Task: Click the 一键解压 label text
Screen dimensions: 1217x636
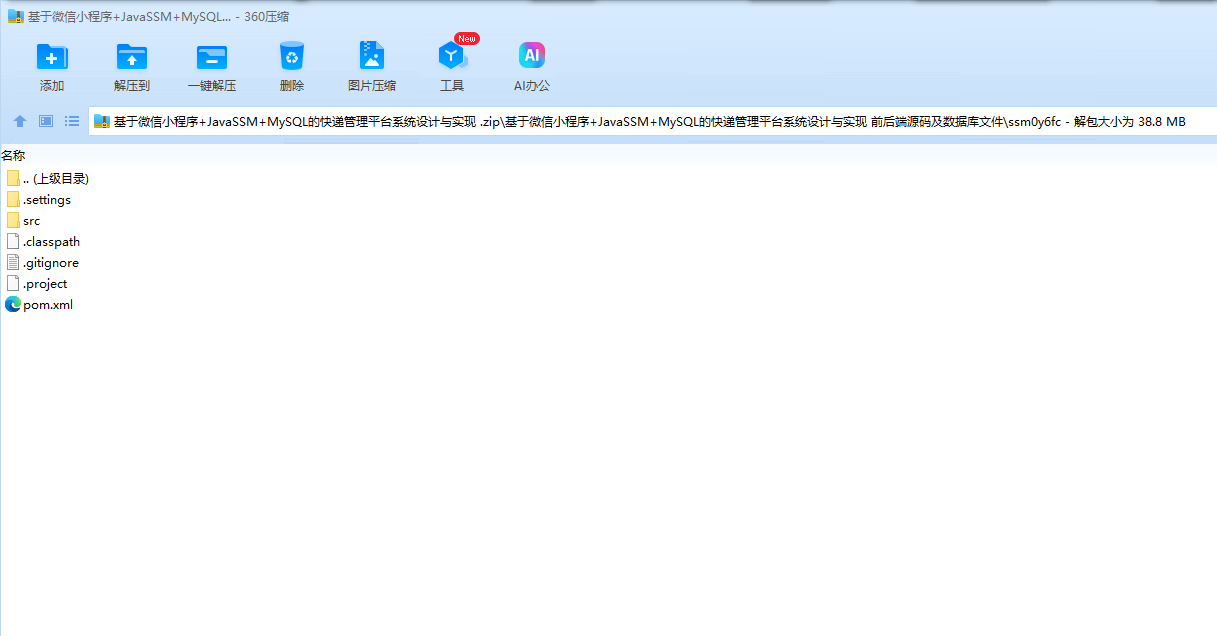Action: 212,86
